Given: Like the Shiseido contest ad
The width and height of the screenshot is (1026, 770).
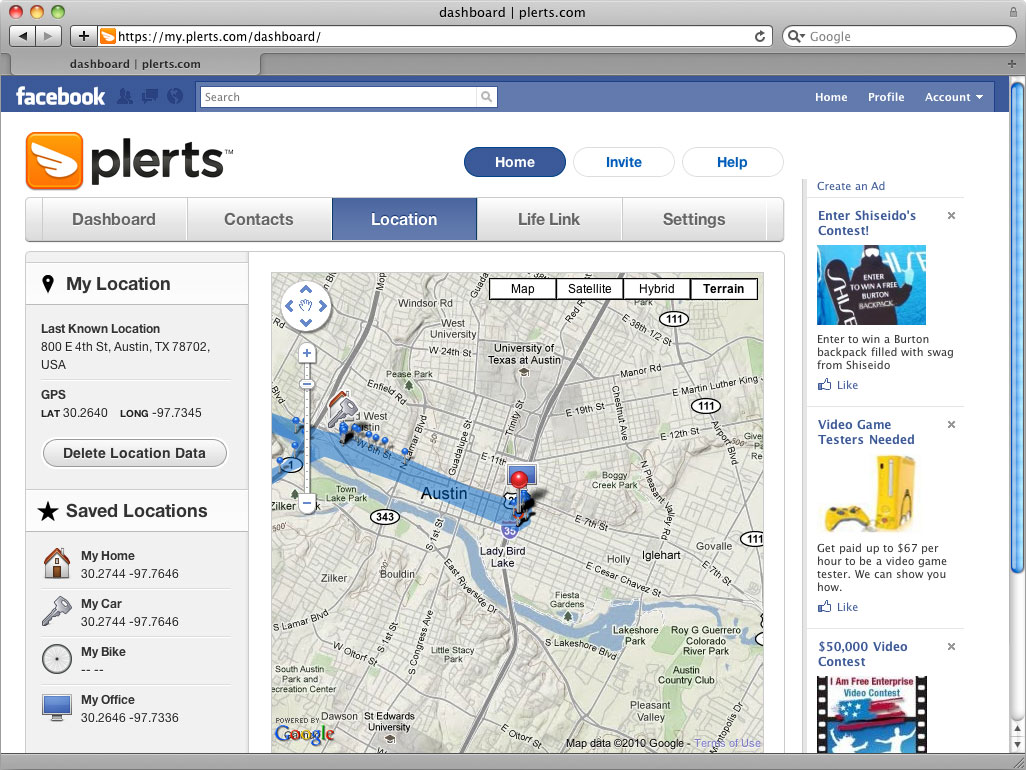Looking at the screenshot, I should pyautogui.click(x=838, y=385).
